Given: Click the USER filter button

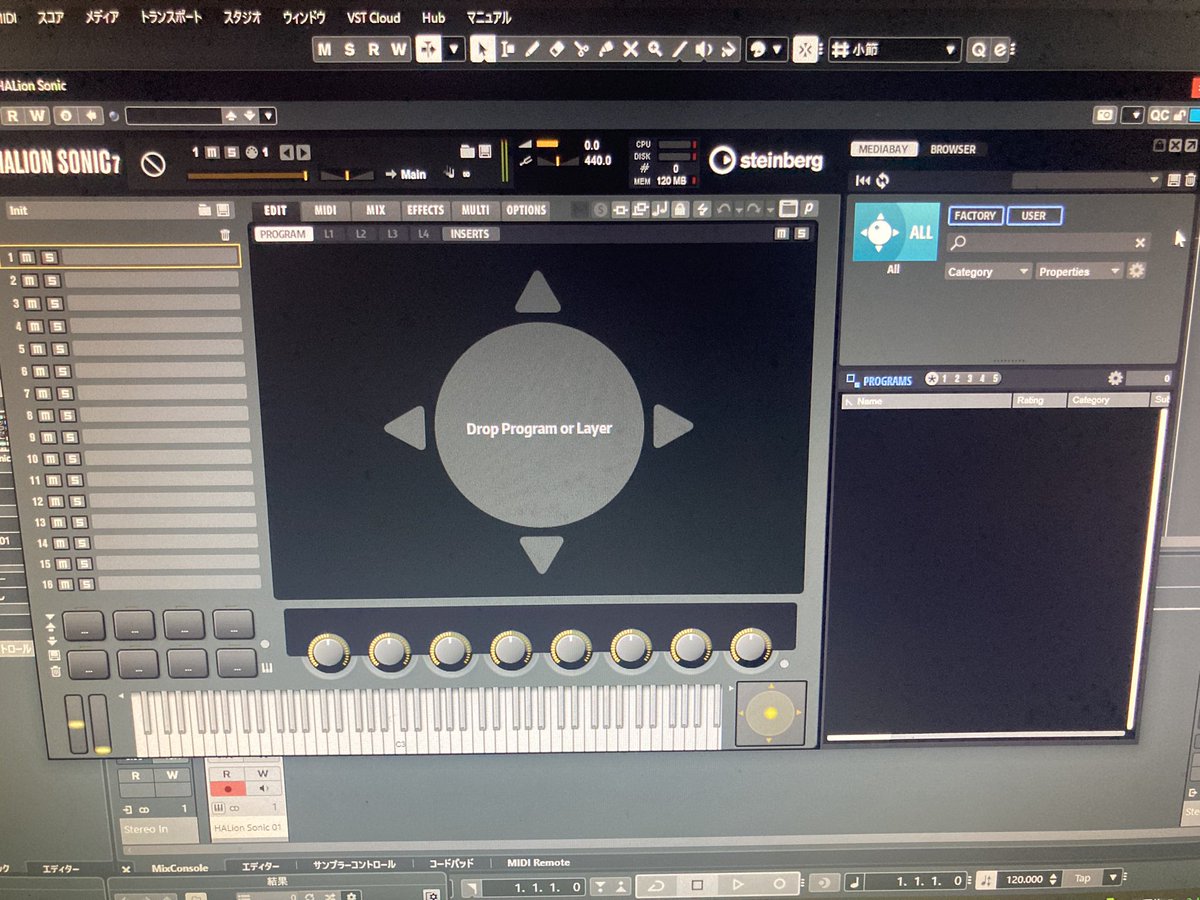Looking at the screenshot, I should click(1034, 215).
